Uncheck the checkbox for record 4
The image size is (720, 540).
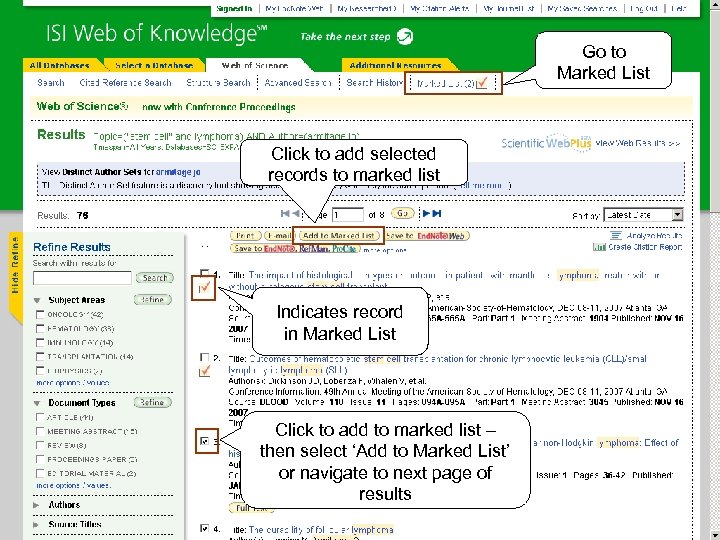click(205, 529)
